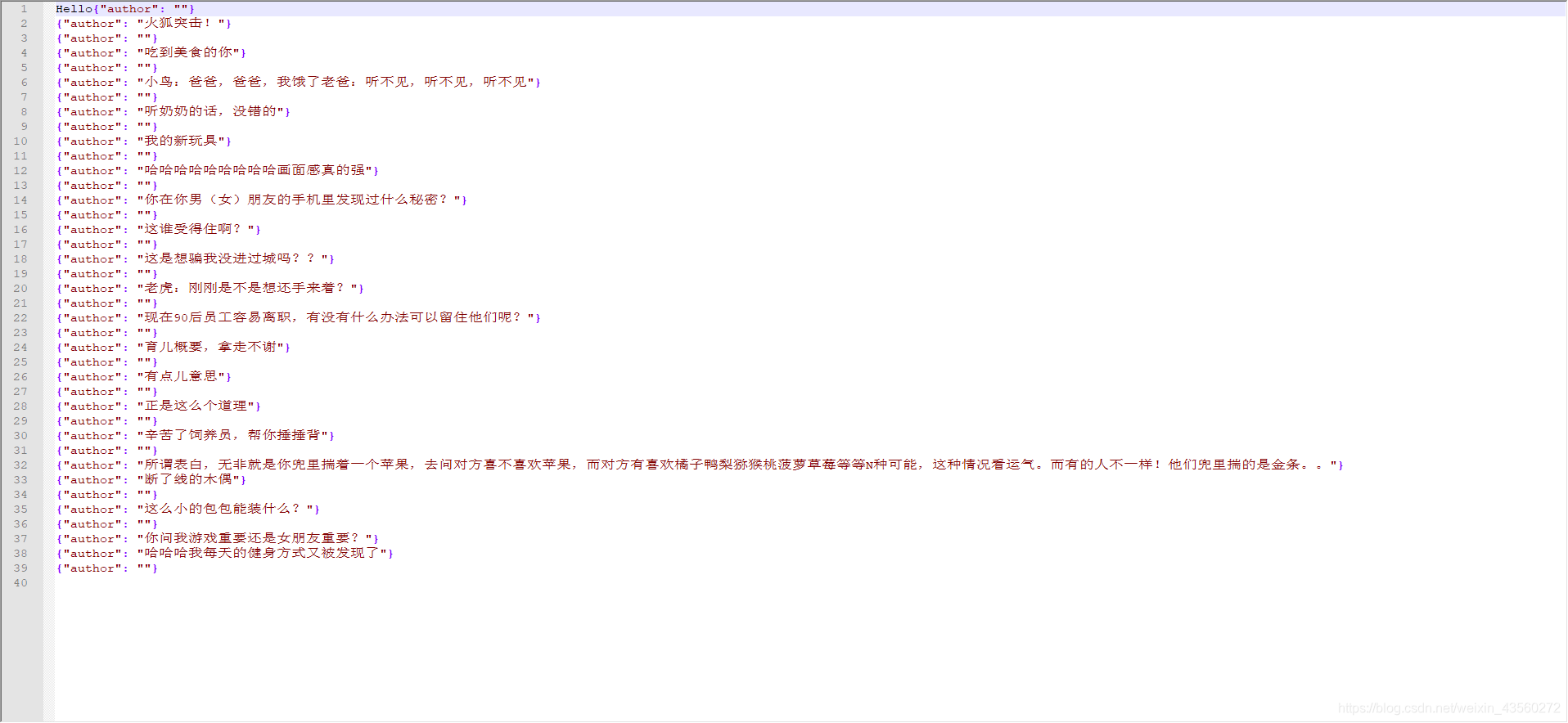Click the empty author entry on line 39
Viewport: 1568px width, 723px height.
[x=106, y=568]
